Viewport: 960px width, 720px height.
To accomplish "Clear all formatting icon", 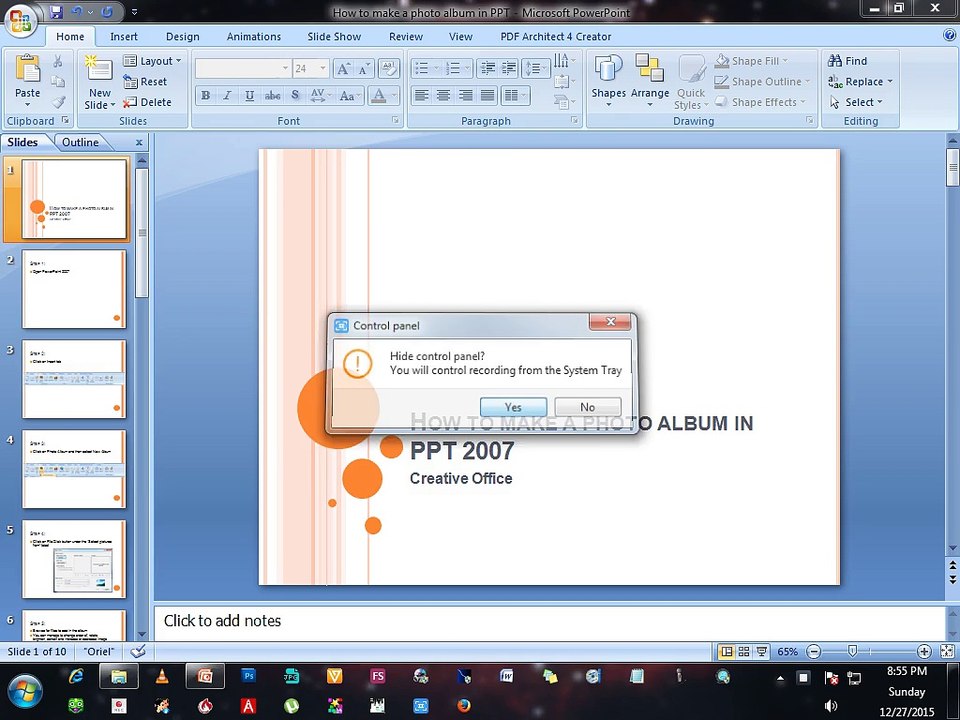I will tap(389, 69).
